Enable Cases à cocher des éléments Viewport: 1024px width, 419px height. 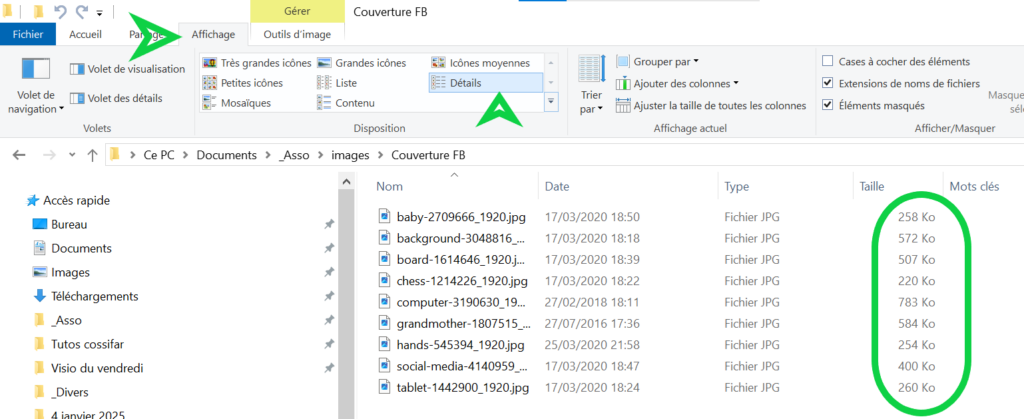tap(827, 61)
